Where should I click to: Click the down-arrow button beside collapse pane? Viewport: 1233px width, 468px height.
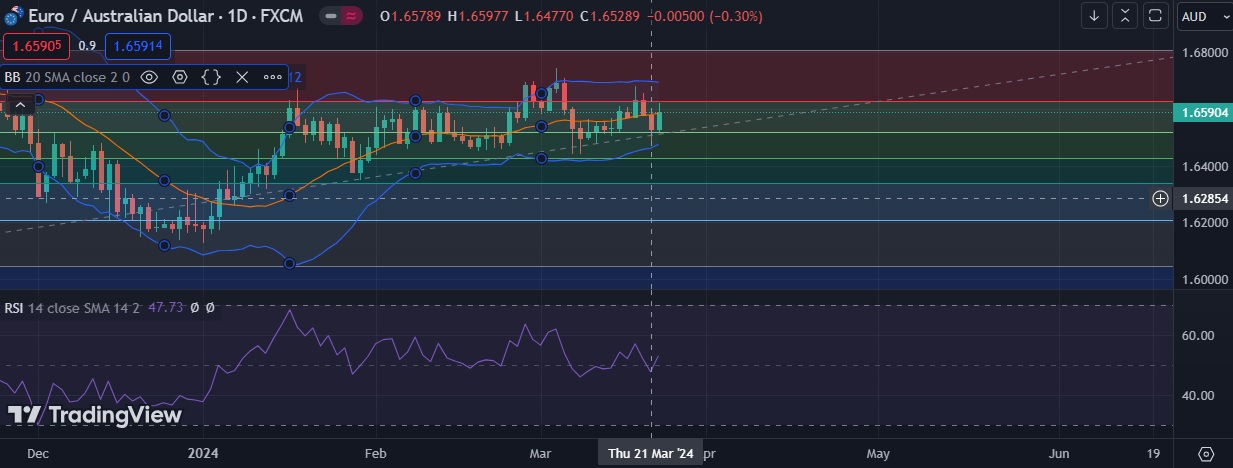click(1094, 16)
